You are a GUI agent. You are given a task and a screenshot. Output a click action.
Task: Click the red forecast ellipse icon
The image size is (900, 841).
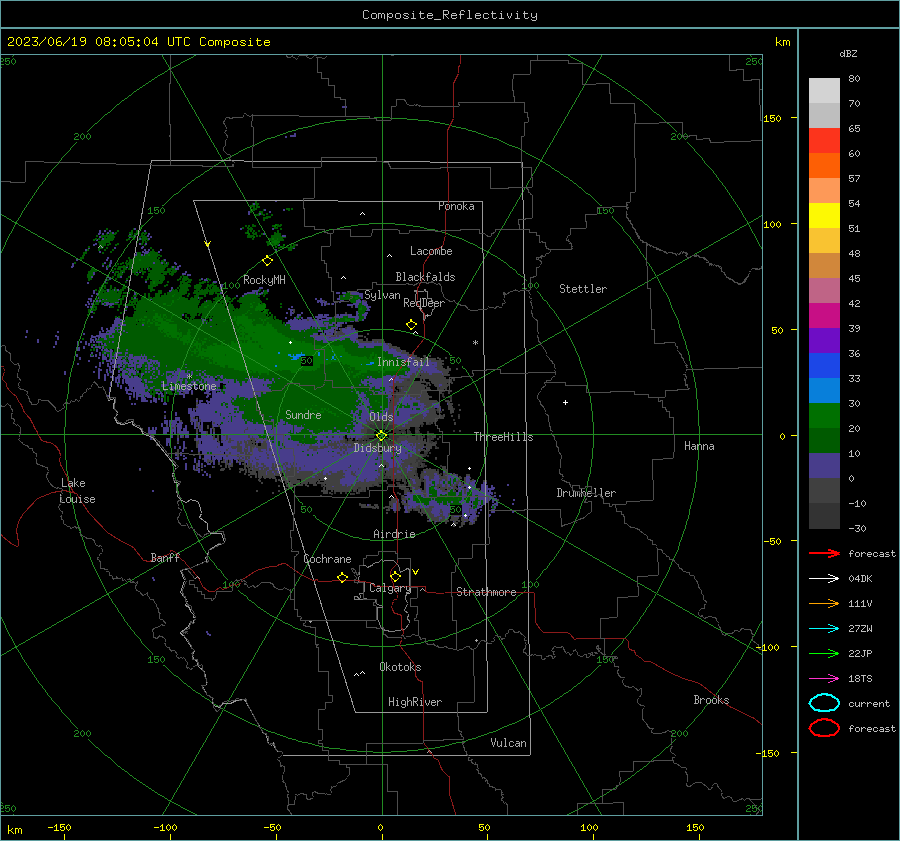point(824,728)
